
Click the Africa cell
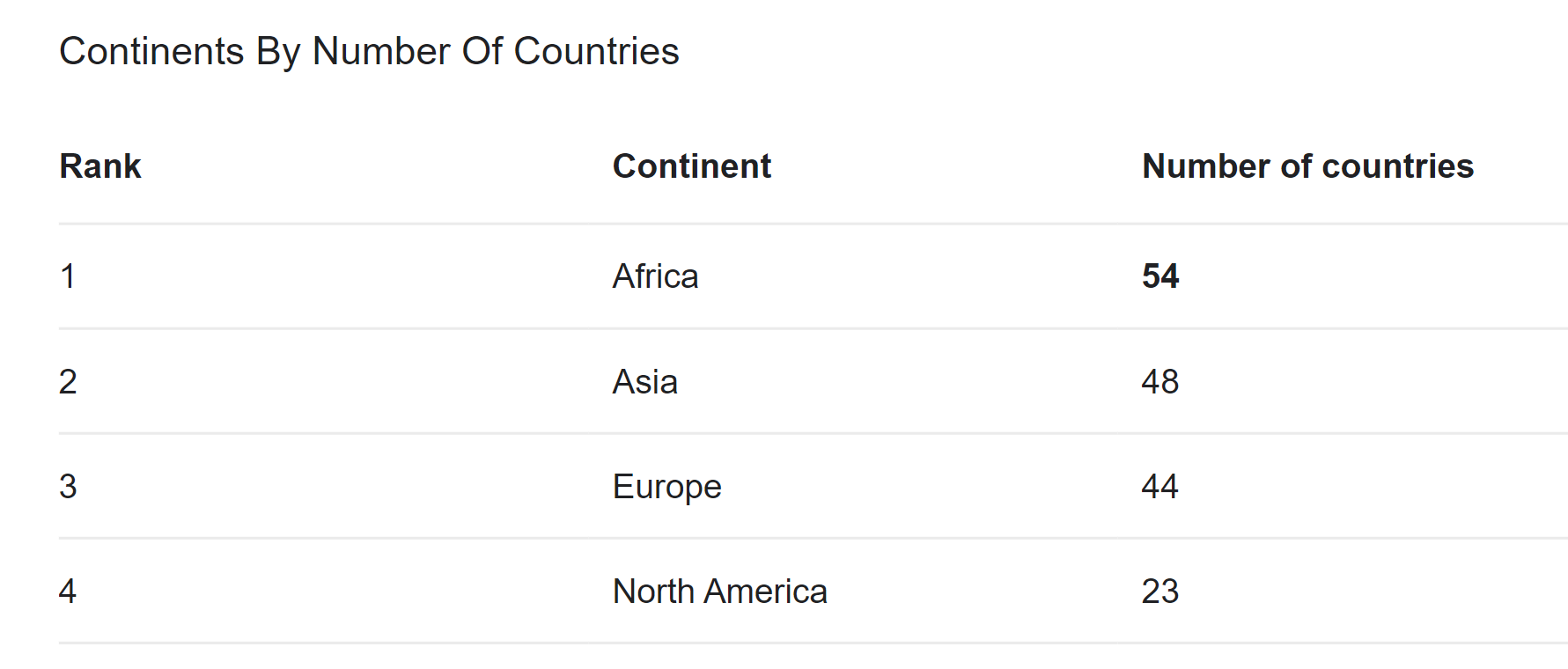click(x=655, y=276)
